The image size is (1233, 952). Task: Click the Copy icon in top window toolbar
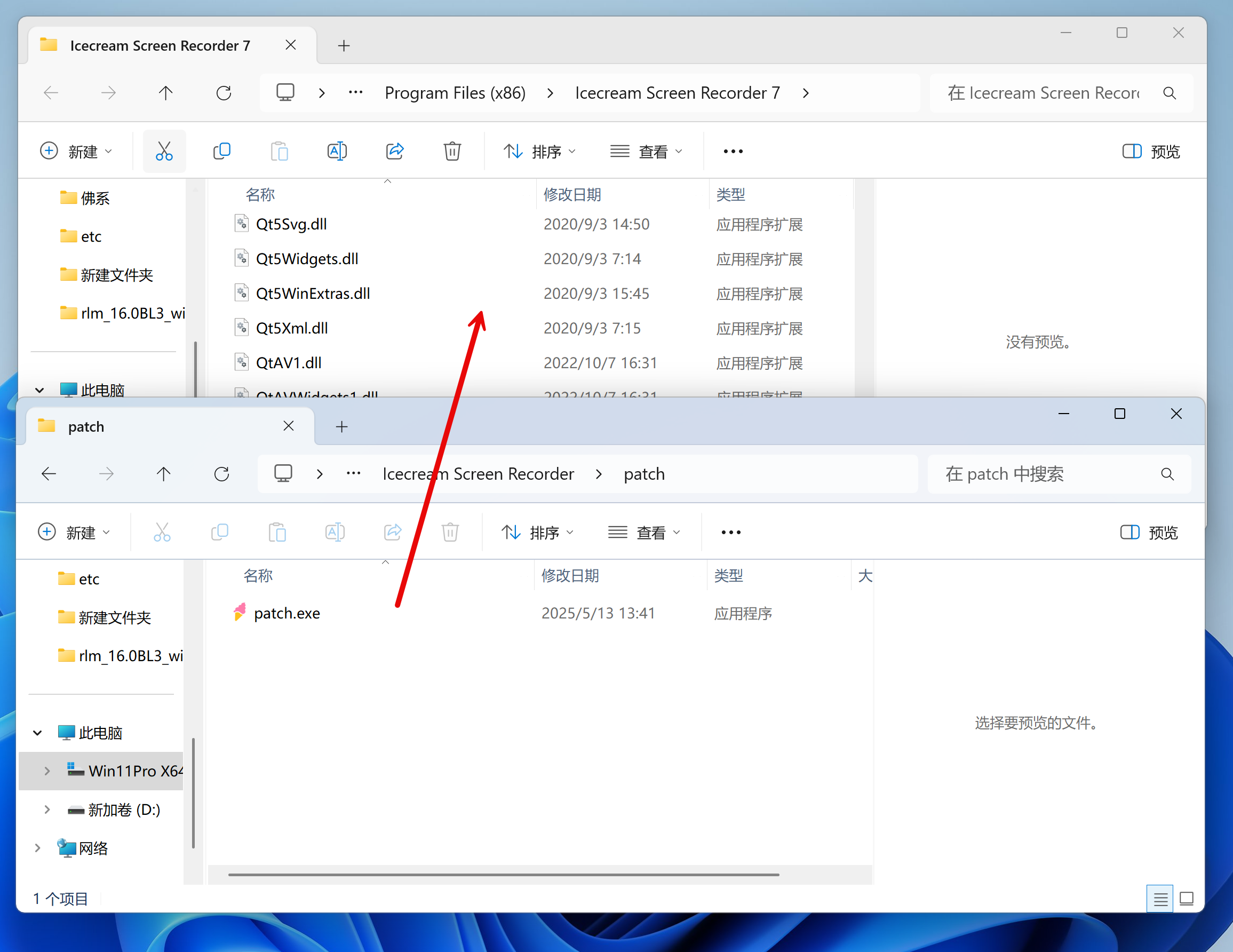[222, 152]
